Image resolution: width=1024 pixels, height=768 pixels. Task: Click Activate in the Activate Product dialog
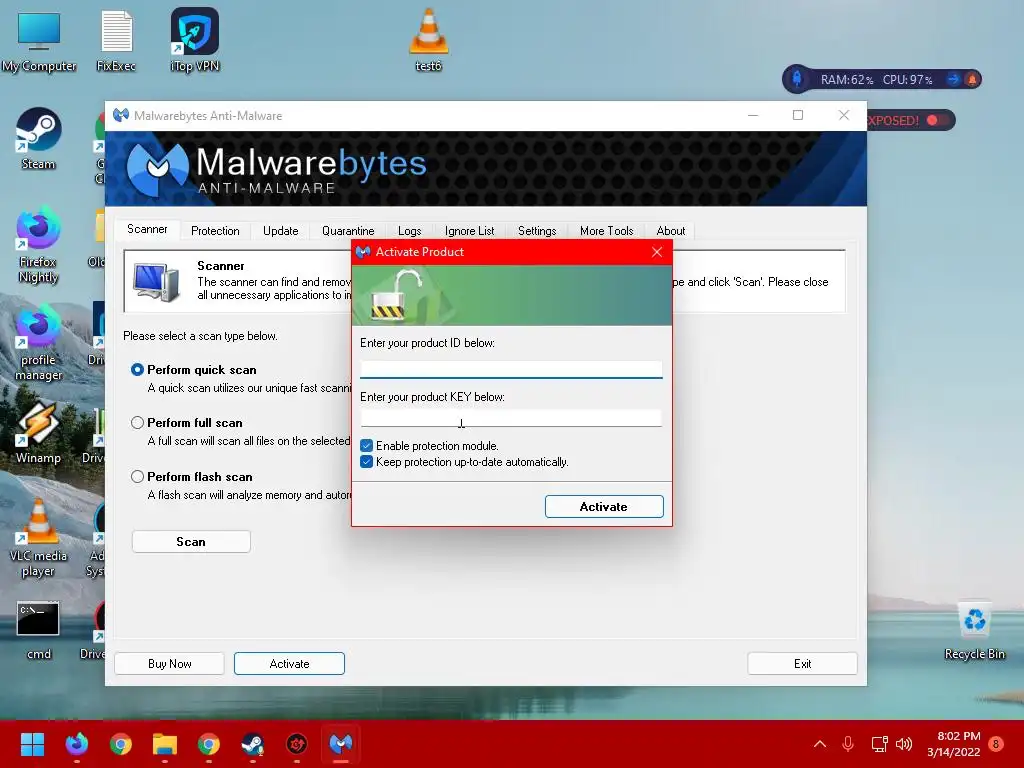pos(604,507)
